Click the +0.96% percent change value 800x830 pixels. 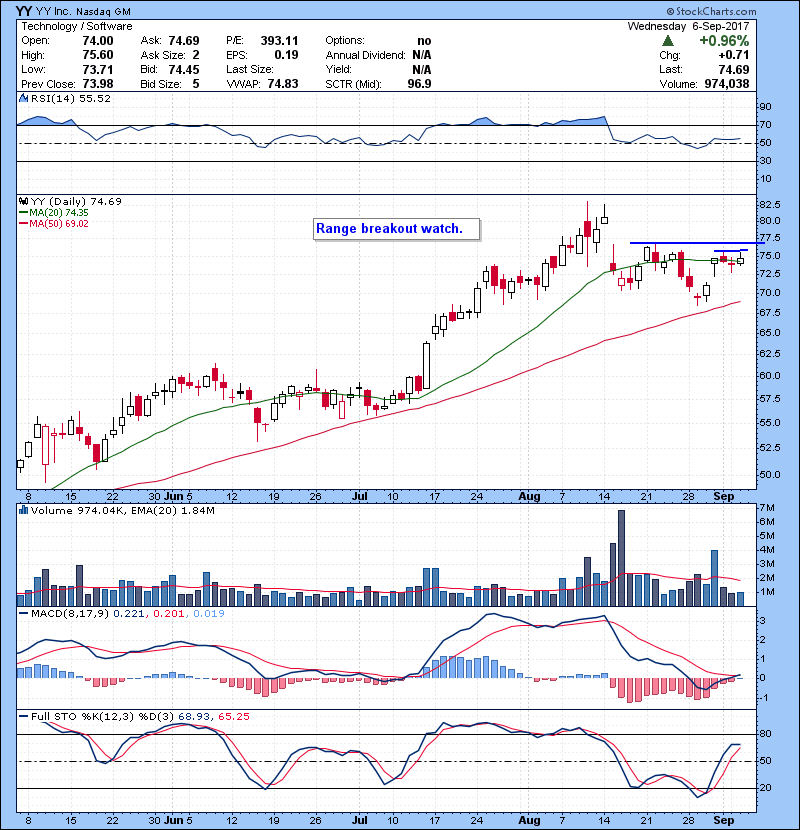tap(724, 41)
